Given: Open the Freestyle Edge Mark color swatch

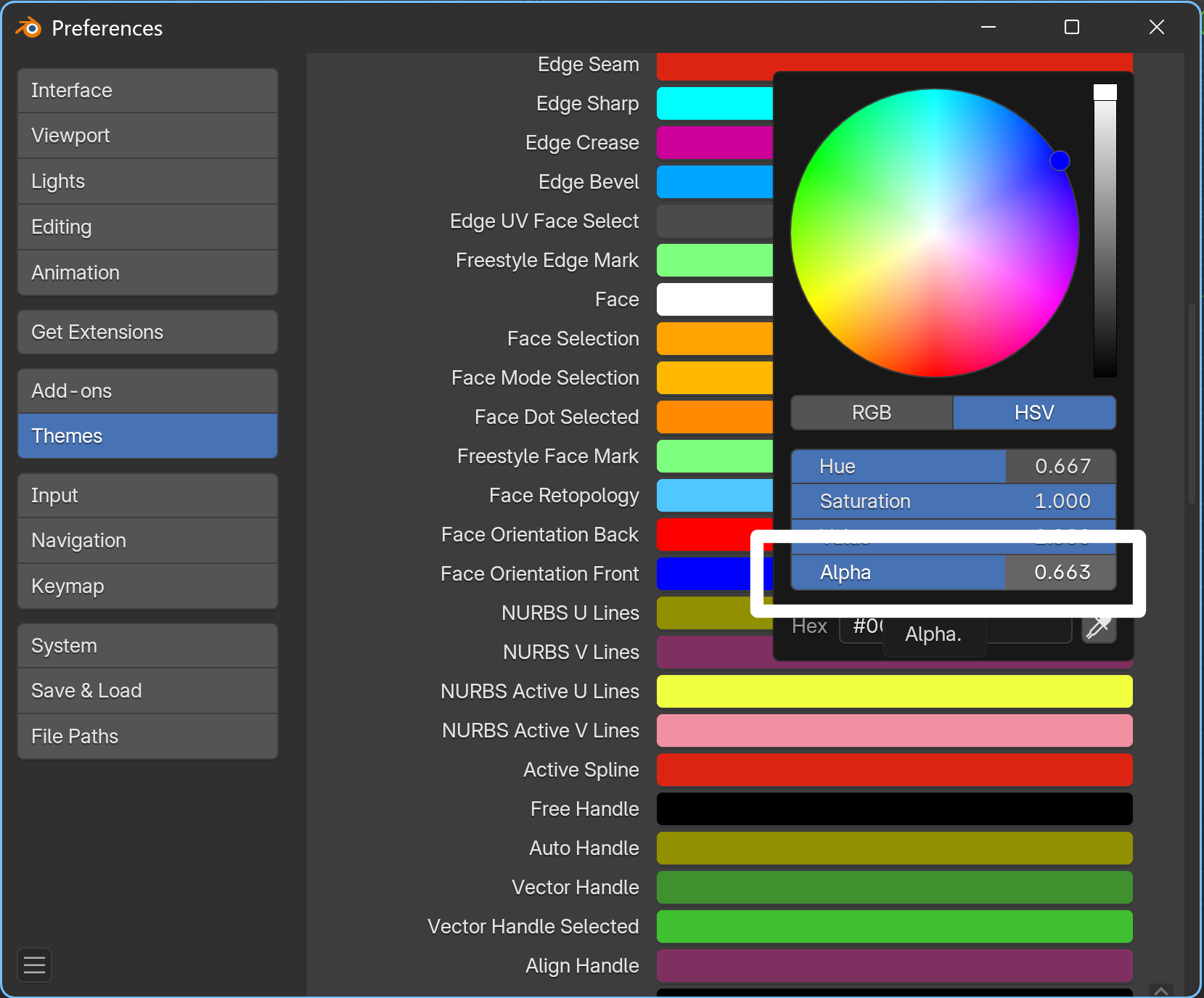Looking at the screenshot, I should [x=715, y=260].
